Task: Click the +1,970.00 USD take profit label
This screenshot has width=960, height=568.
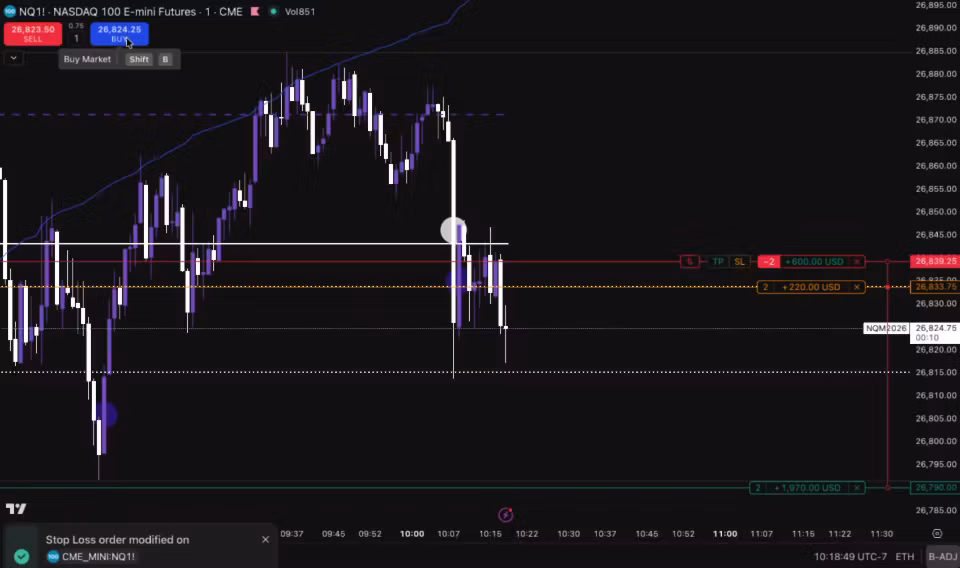Action: [807, 488]
